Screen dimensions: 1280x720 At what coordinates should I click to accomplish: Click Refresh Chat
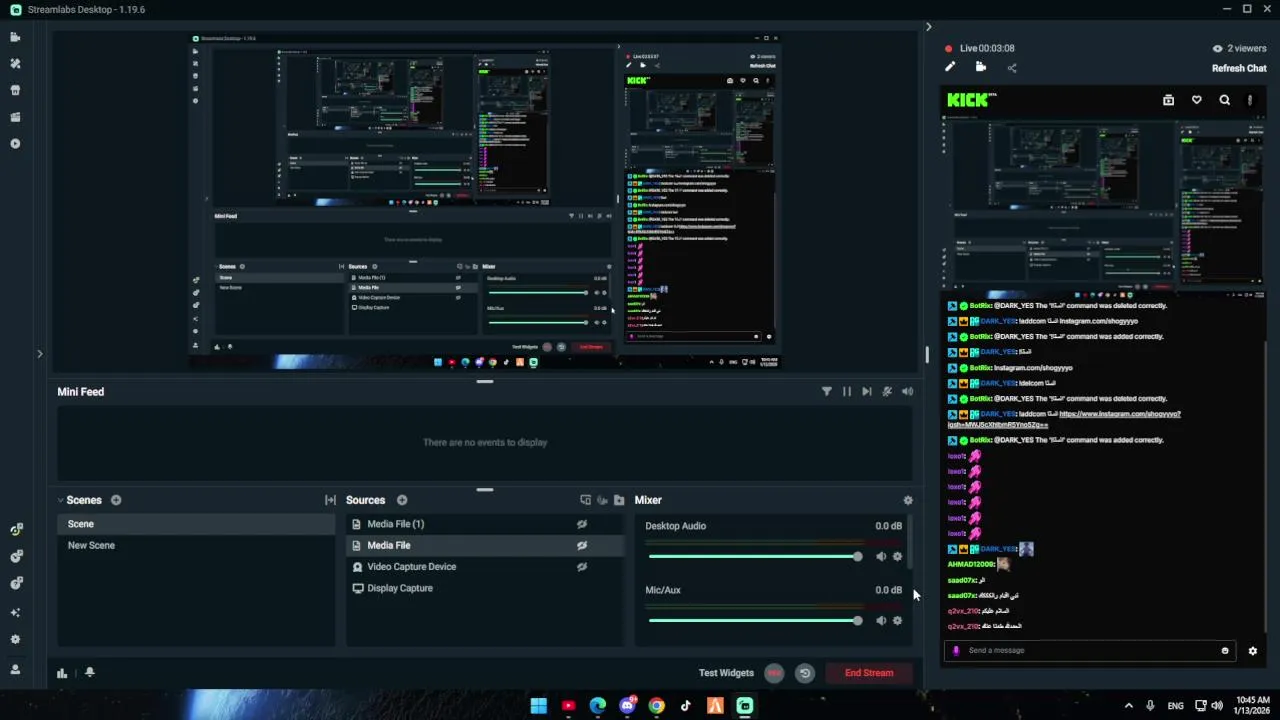[x=1239, y=68]
